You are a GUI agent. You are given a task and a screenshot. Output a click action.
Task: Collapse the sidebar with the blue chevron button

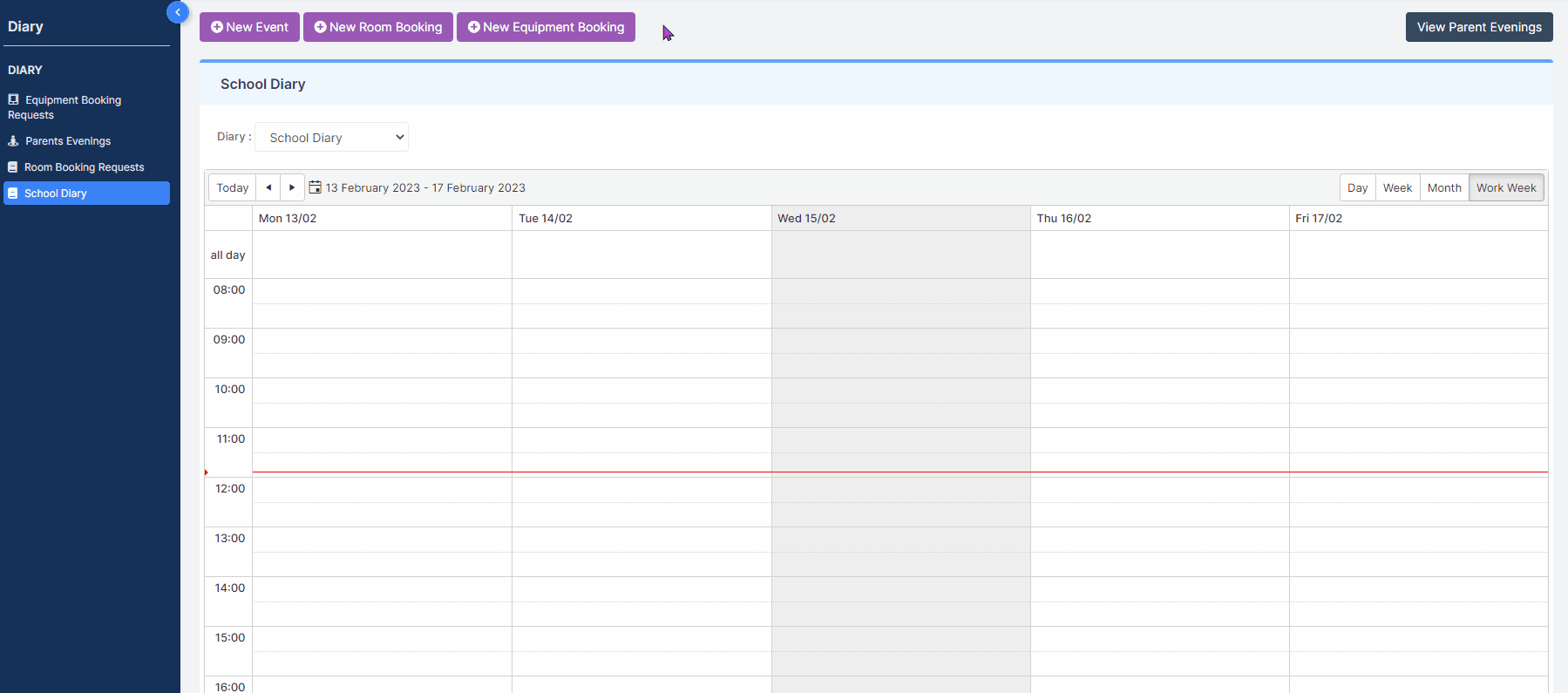(178, 12)
